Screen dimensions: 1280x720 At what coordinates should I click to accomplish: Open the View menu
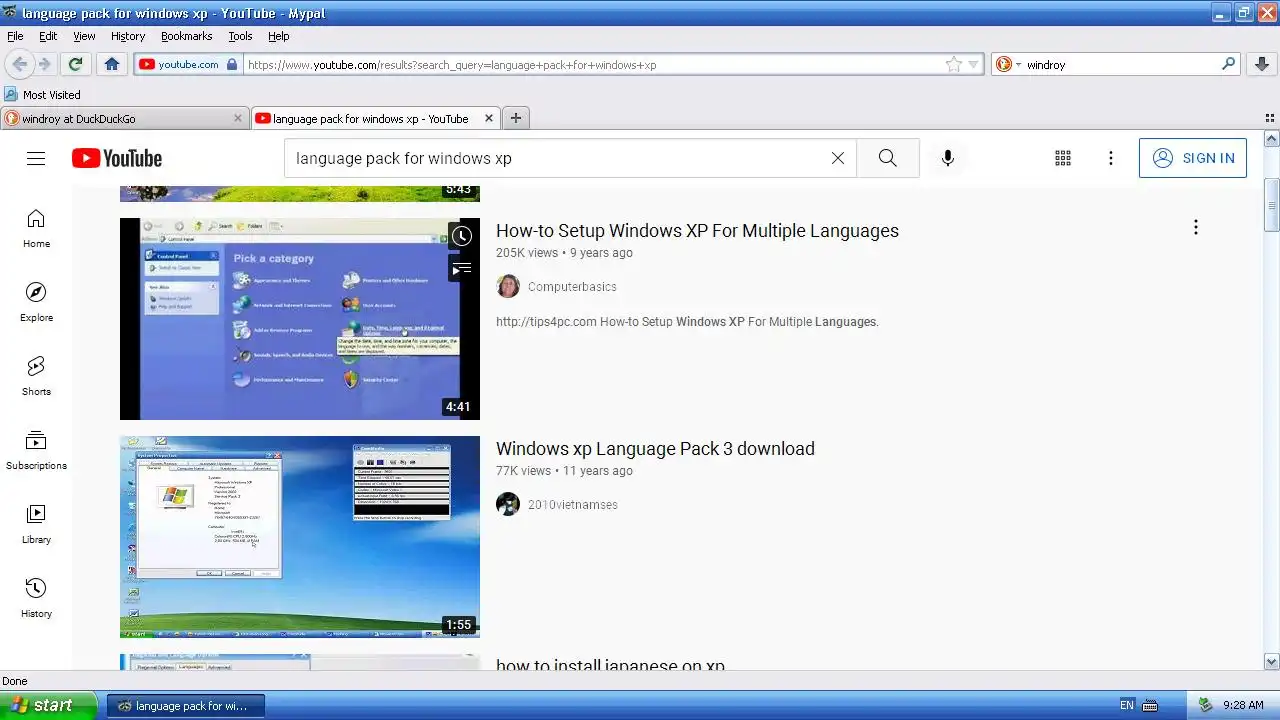(84, 36)
